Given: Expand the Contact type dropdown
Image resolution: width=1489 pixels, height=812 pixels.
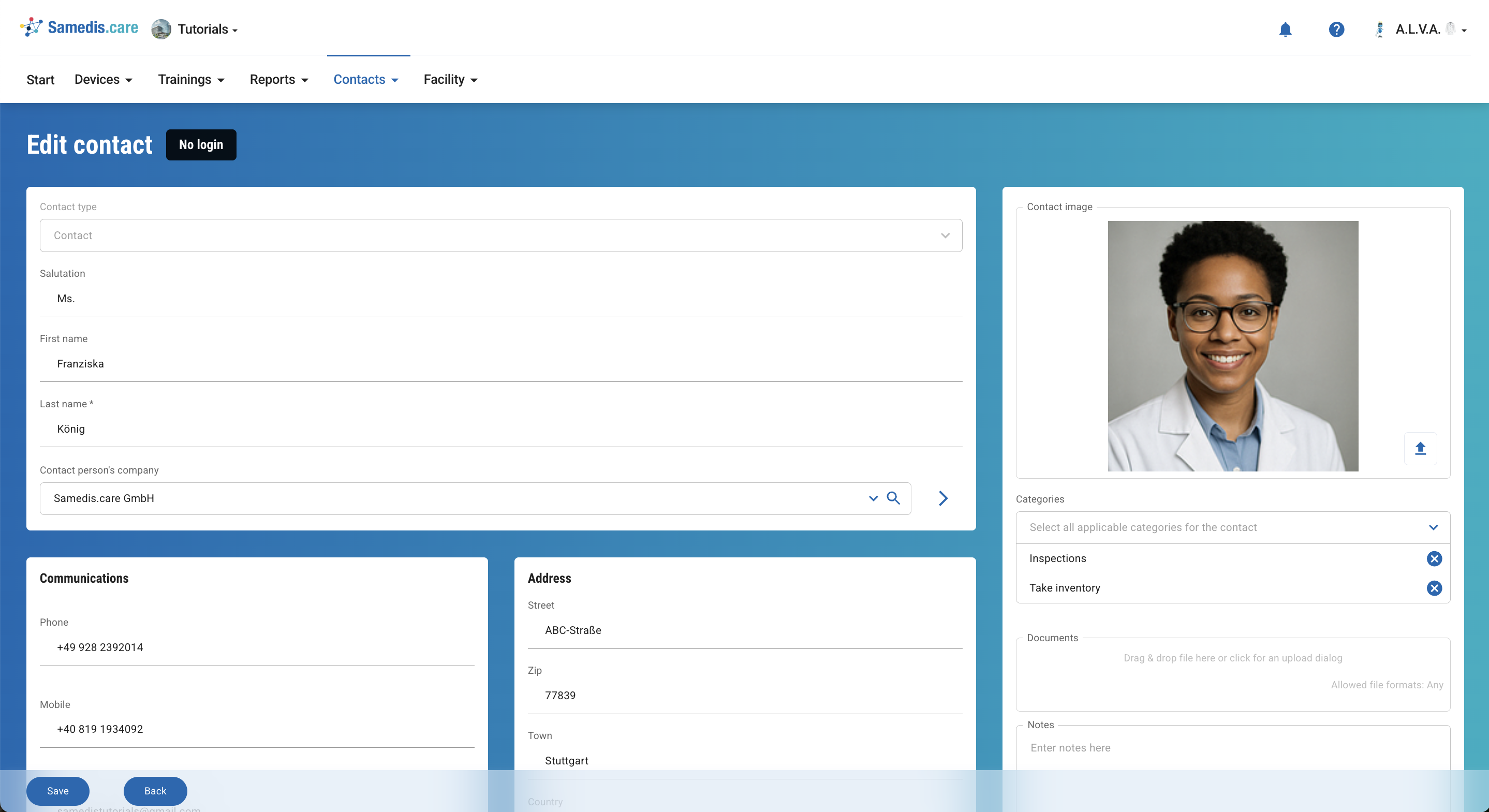Looking at the screenshot, I should (945, 235).
